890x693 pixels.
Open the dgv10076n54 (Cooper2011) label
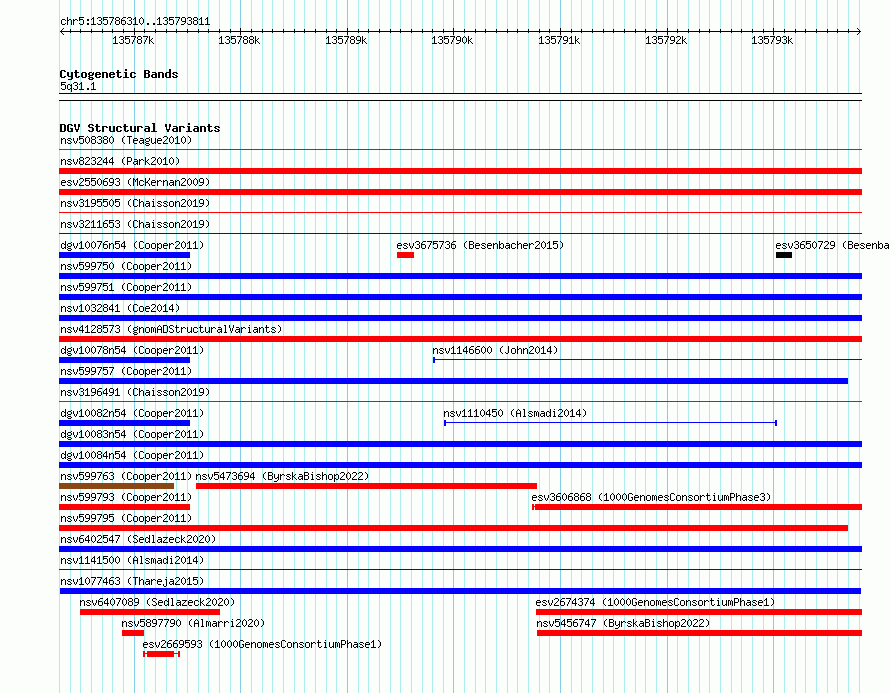(x=132, y=245)
